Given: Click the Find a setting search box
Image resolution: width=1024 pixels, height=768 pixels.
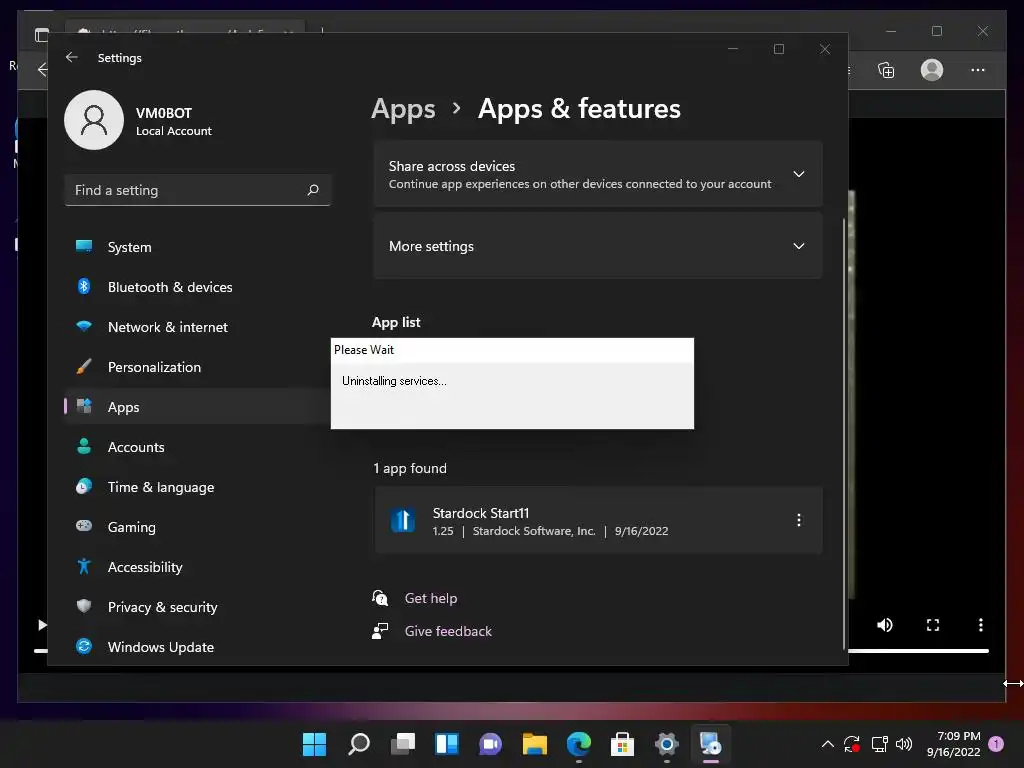Looking at the screenshot, I should tap(197, 190).
